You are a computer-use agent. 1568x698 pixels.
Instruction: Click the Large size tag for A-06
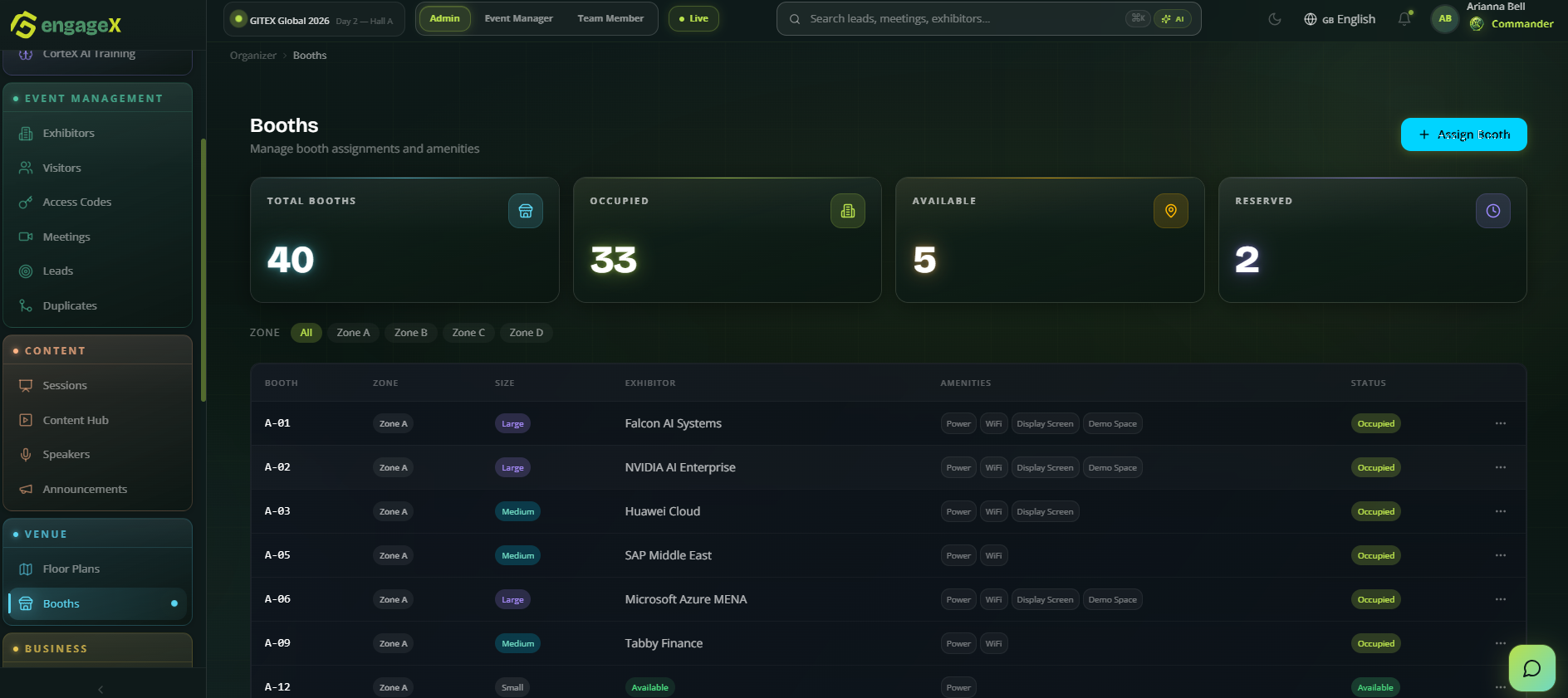512,599
